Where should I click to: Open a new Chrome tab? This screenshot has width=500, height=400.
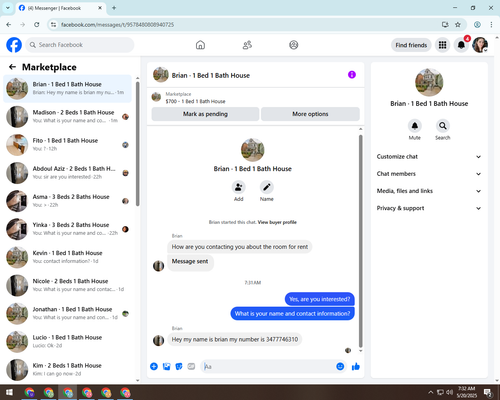click(x=114, y=8)
